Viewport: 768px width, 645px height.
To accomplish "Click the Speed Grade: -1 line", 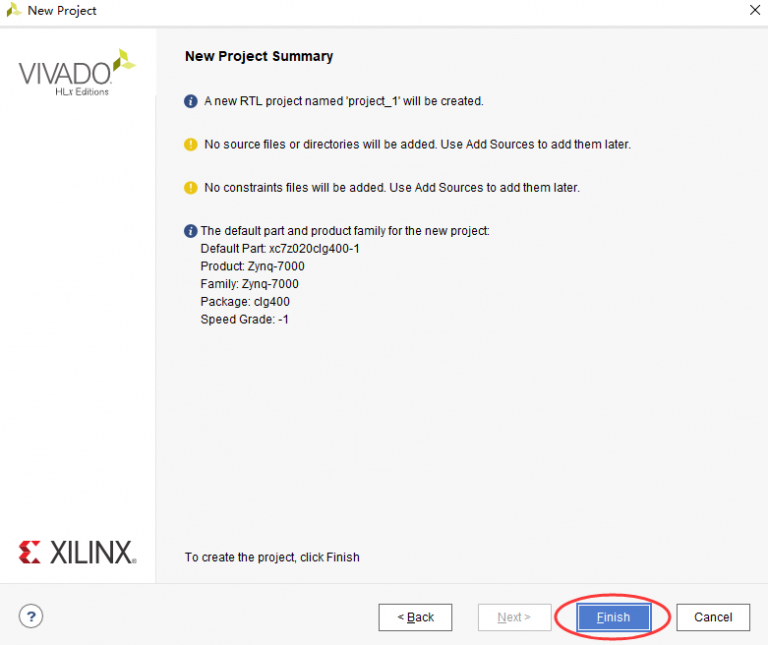I will [244, 319].
